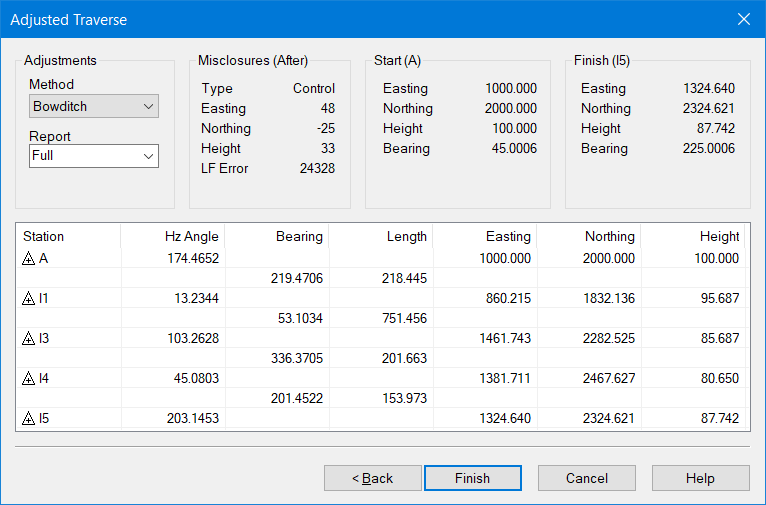The width and height of the screenshot is (766, 505).
Task: Select height value 95.687
Action: coord(720,298)
